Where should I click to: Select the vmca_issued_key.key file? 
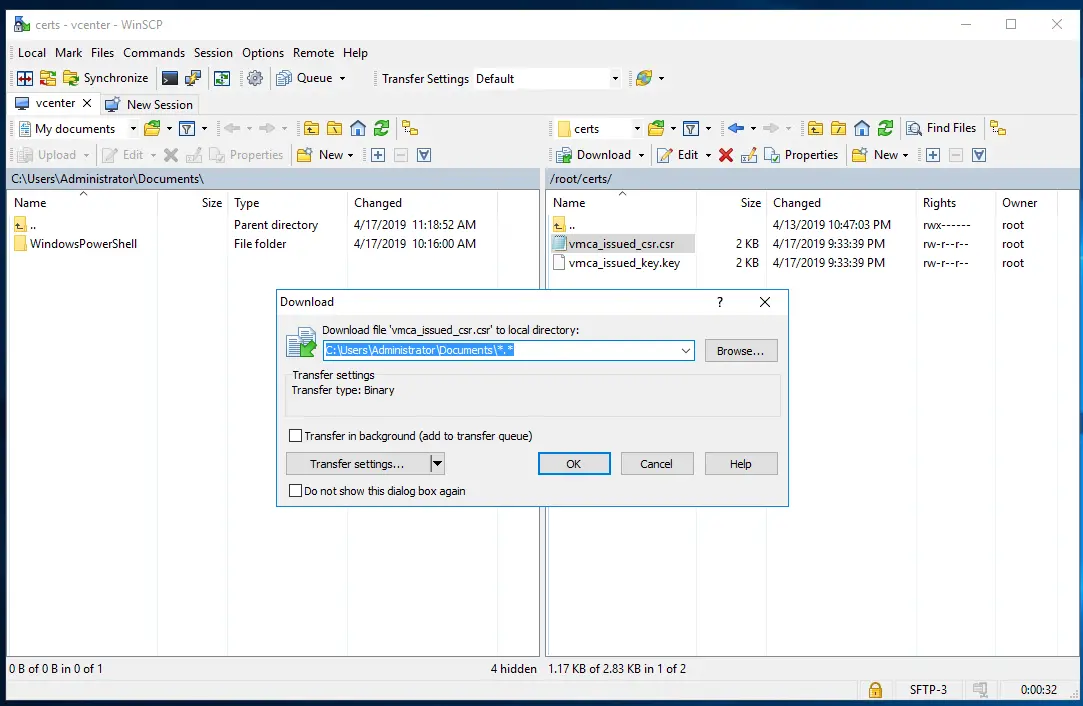click(x=624, y=263)
